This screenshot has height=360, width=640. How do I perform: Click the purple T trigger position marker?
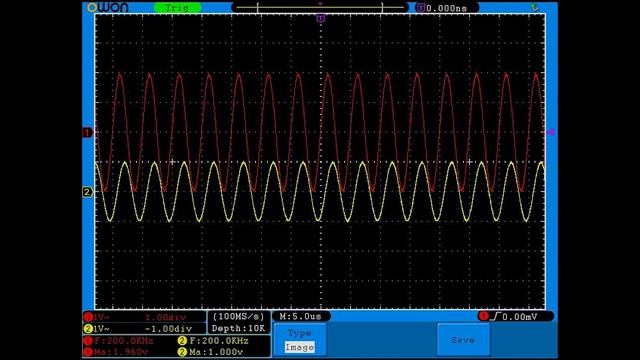coord(321,18)
